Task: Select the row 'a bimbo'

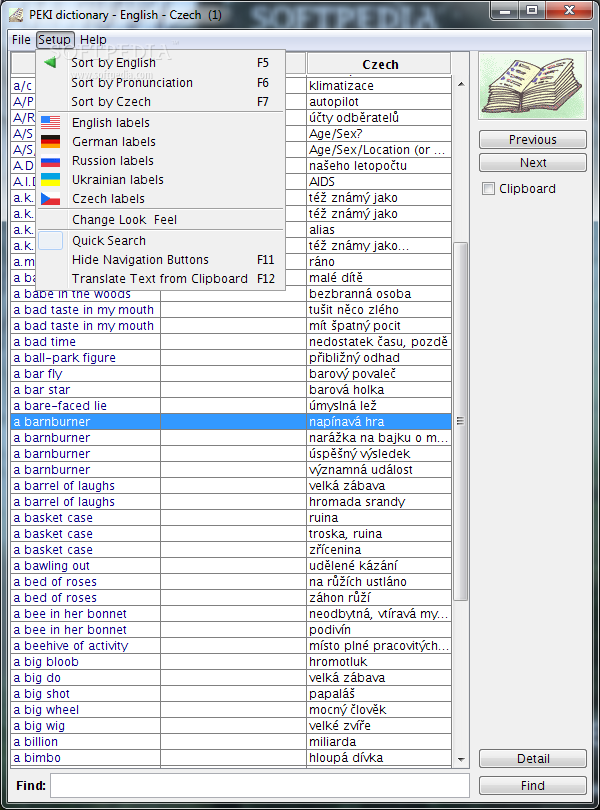Action: coord(231,758)
